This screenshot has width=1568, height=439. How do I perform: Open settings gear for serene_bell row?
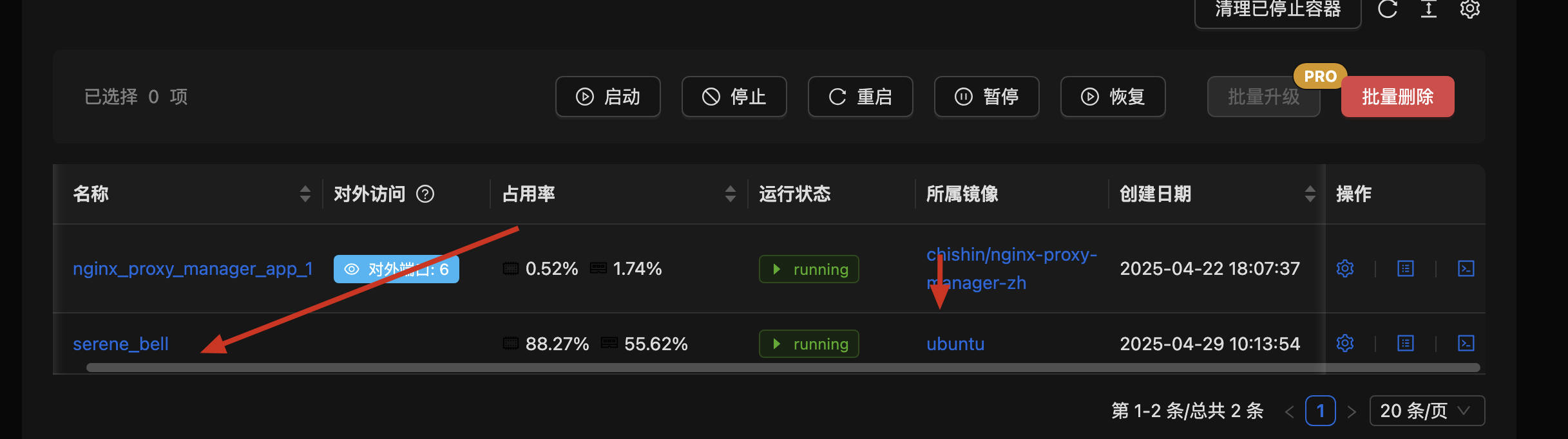[x=1344, y=343]
